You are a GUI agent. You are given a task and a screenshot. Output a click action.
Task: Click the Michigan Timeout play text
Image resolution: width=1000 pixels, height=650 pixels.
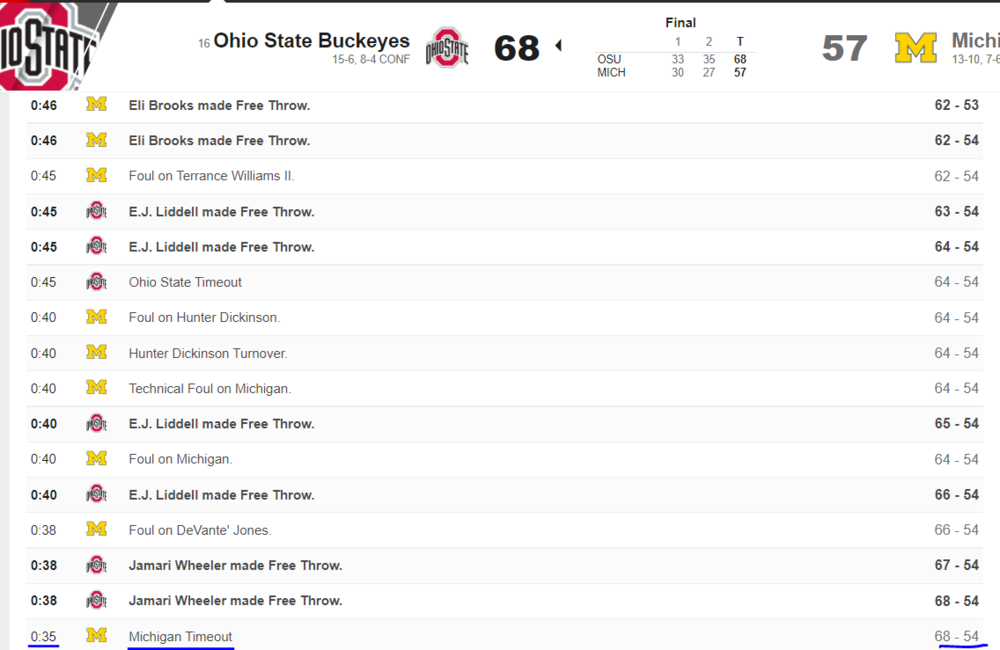point(180,637)
